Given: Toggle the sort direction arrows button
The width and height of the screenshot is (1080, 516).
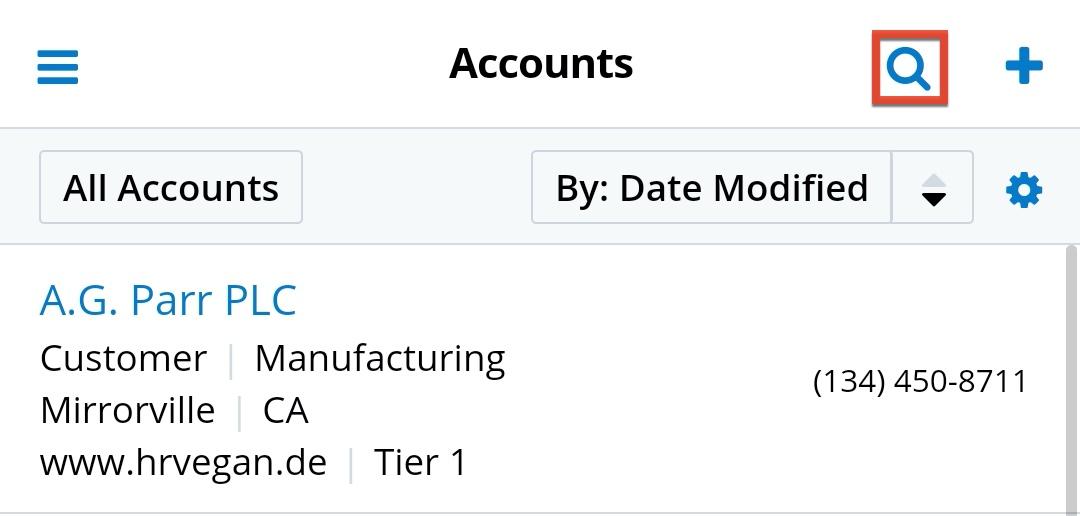Looking at the screenshot, I should pos(933,188).
